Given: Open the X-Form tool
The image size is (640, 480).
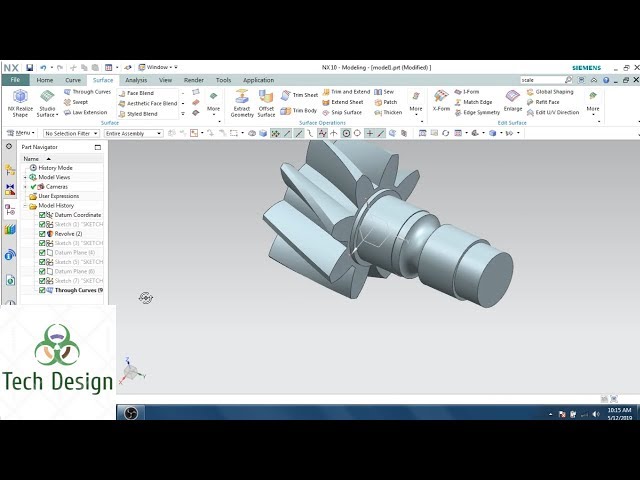Looking at the screenshot, I should click(441, 101).
